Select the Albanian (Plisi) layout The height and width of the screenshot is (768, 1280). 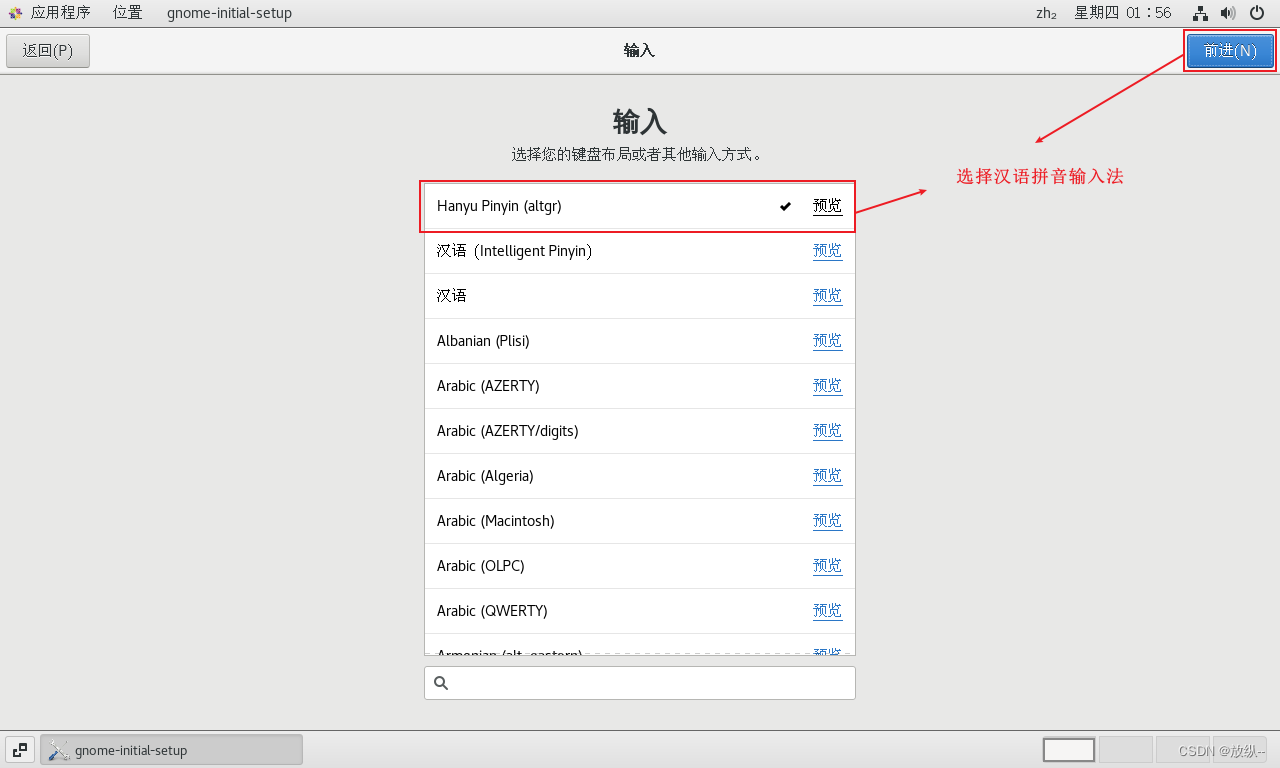640,341
